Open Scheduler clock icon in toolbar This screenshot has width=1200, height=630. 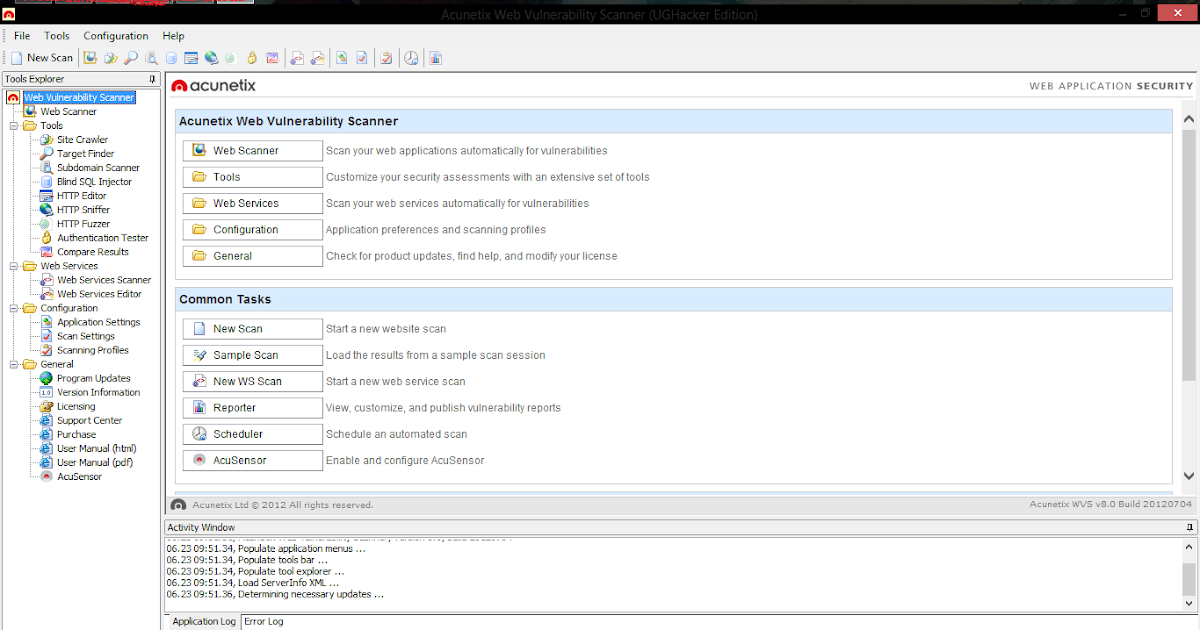[x=411, y=58]
